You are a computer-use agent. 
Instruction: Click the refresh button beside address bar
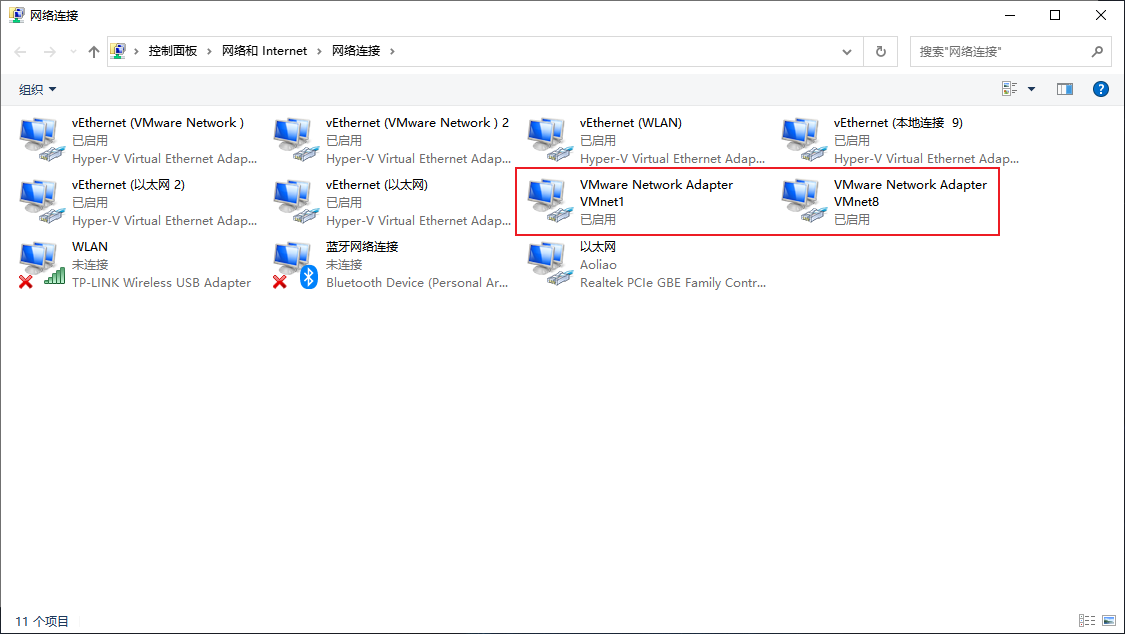pyautogui.click(x=880, y=51)
